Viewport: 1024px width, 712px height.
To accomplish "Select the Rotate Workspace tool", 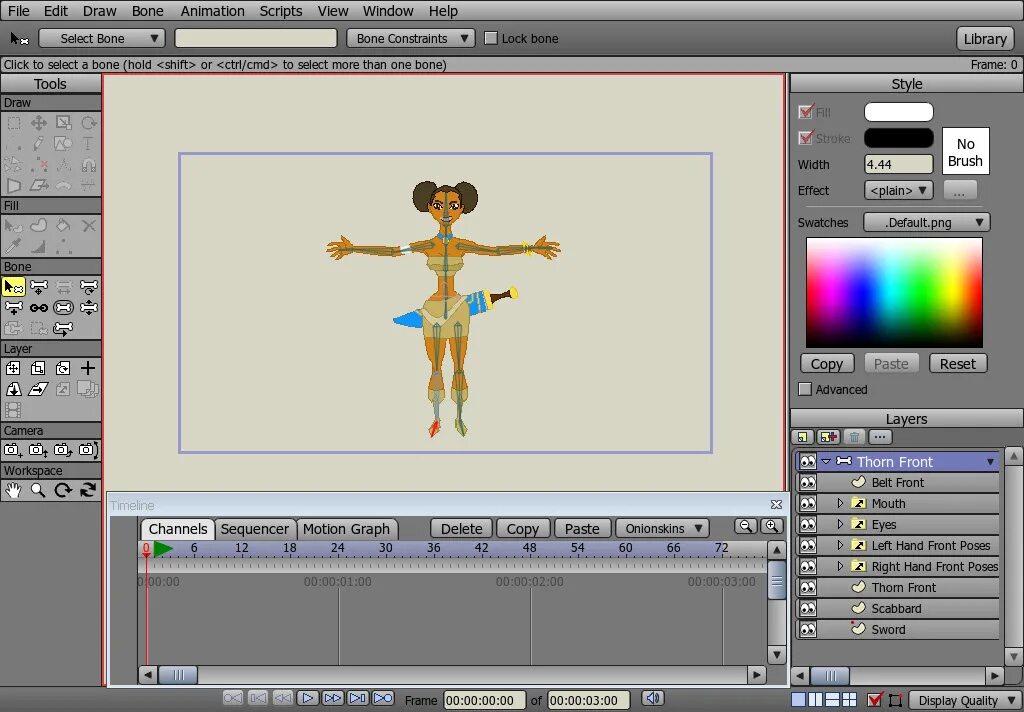I will pyautogui.click(x=63, y=490).
